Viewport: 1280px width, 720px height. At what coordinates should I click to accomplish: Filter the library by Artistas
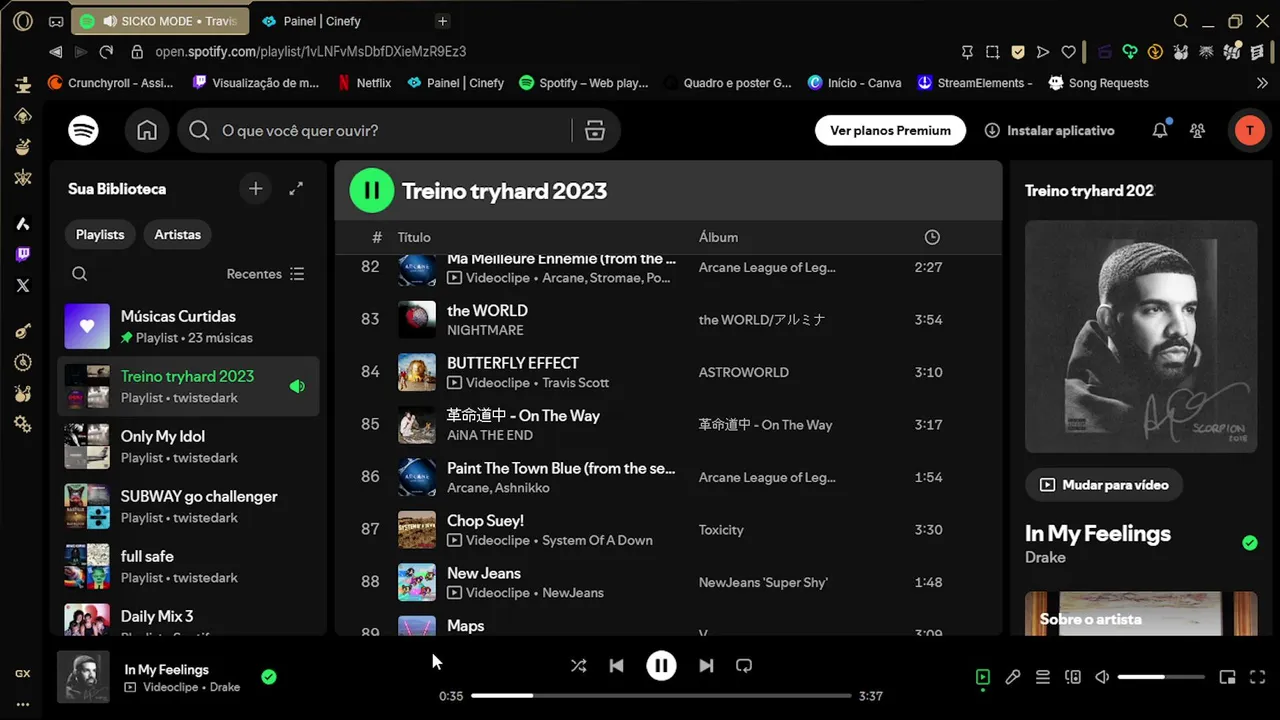pos(177,235)
